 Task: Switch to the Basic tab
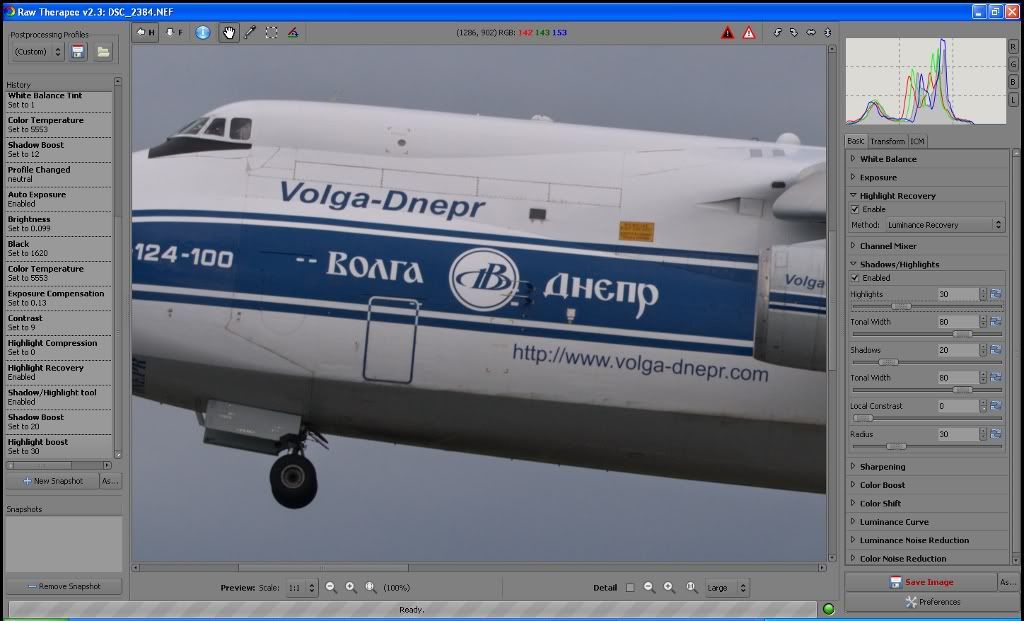click(856, 141)
